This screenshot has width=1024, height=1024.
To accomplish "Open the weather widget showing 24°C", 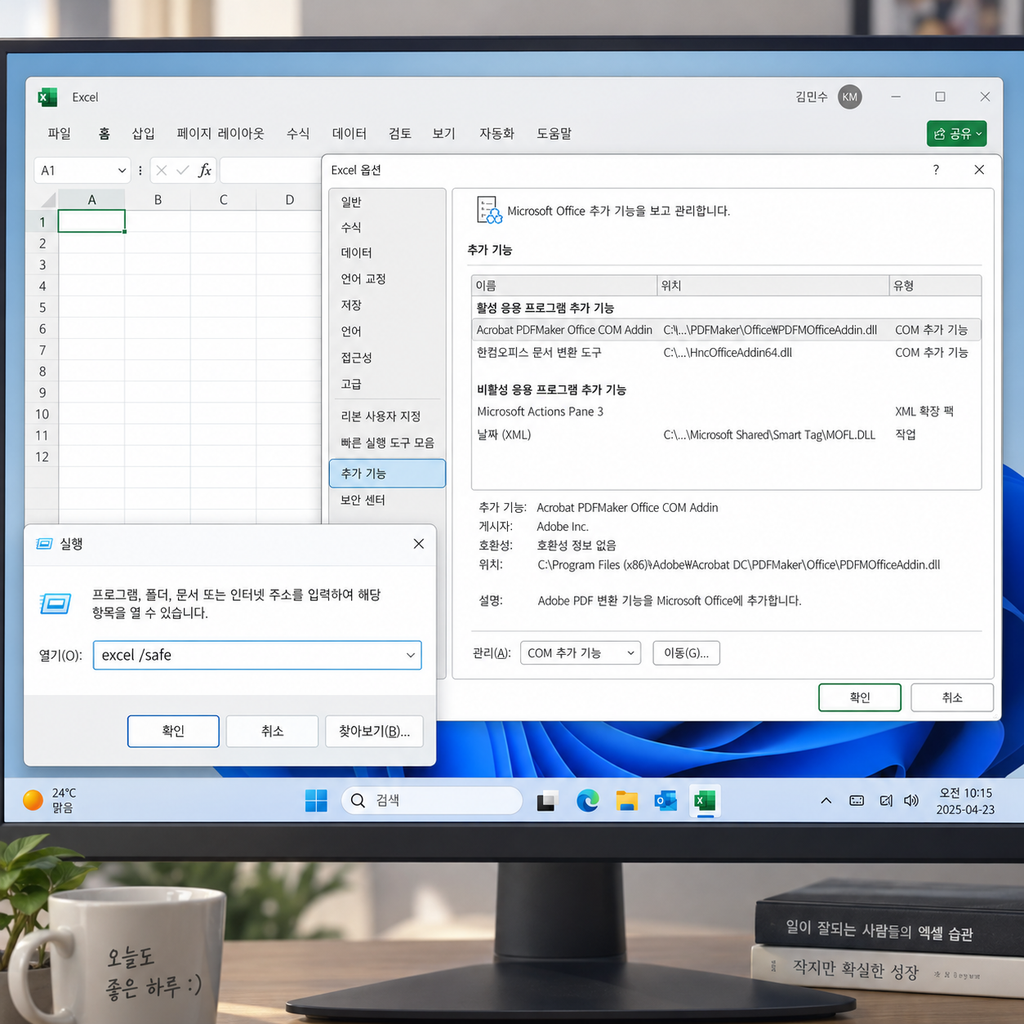I will 50,800.
